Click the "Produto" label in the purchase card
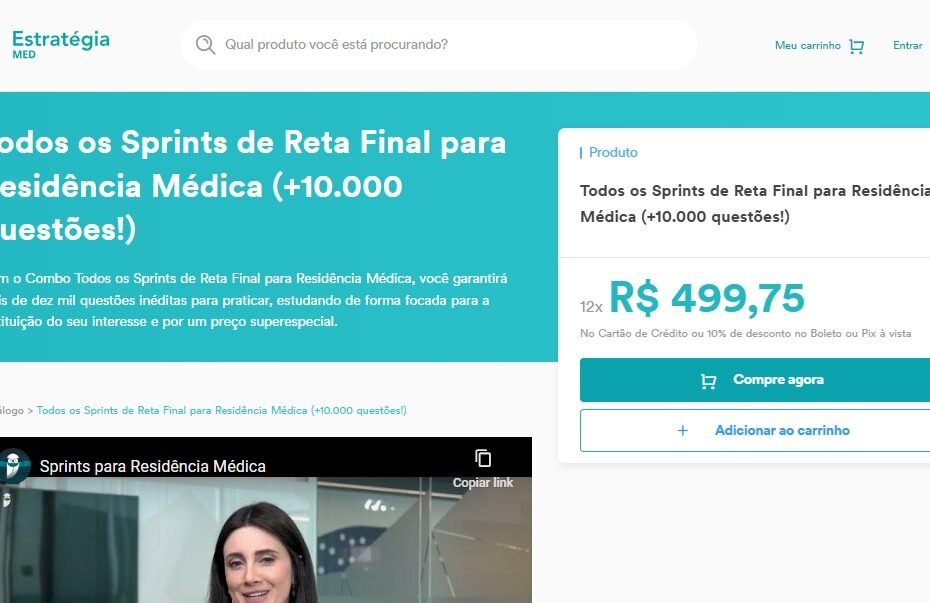This screenshot has height=603, width=930. pyautogui.click(x=613, y=152)
